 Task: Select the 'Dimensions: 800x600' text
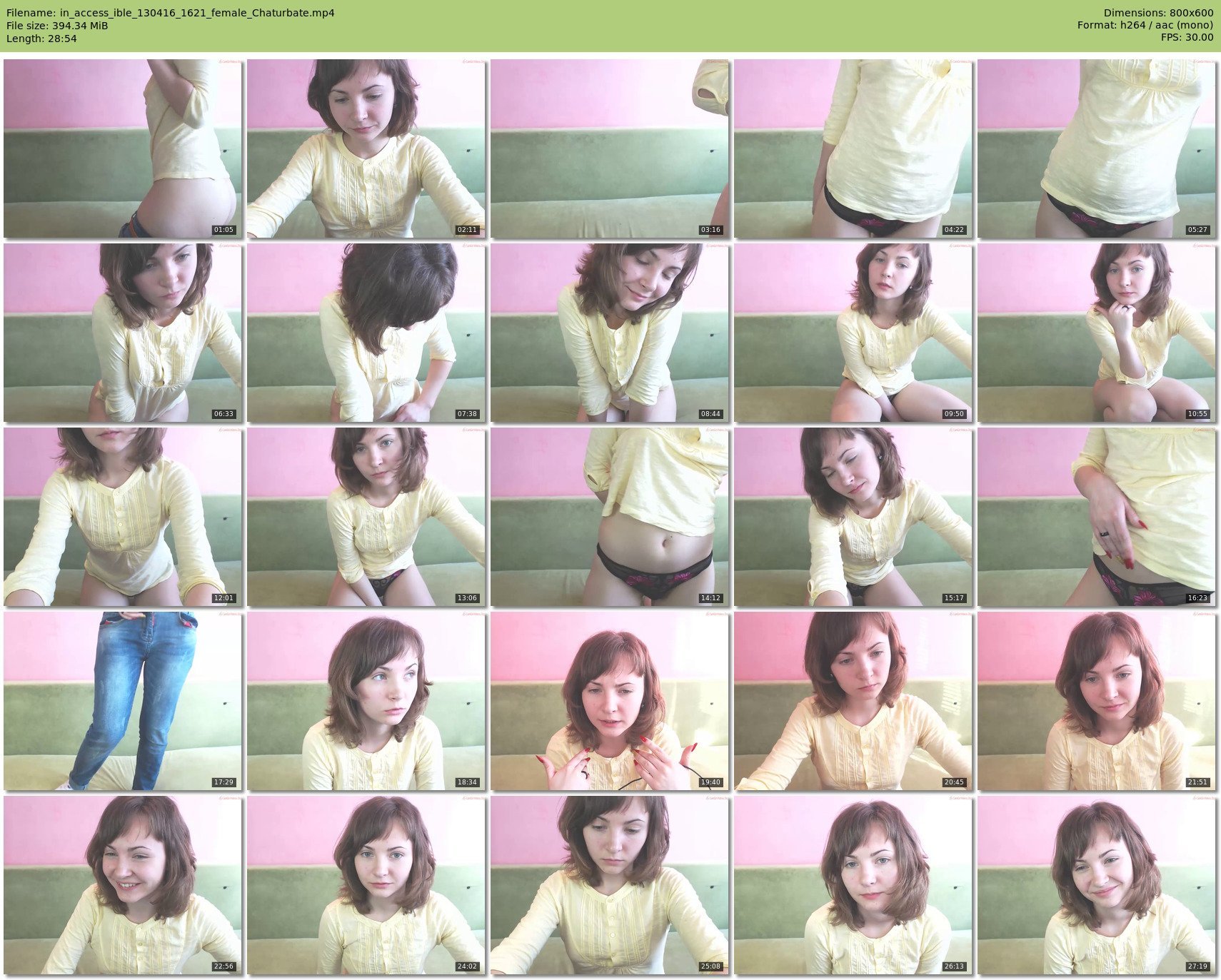[1158, 13]
